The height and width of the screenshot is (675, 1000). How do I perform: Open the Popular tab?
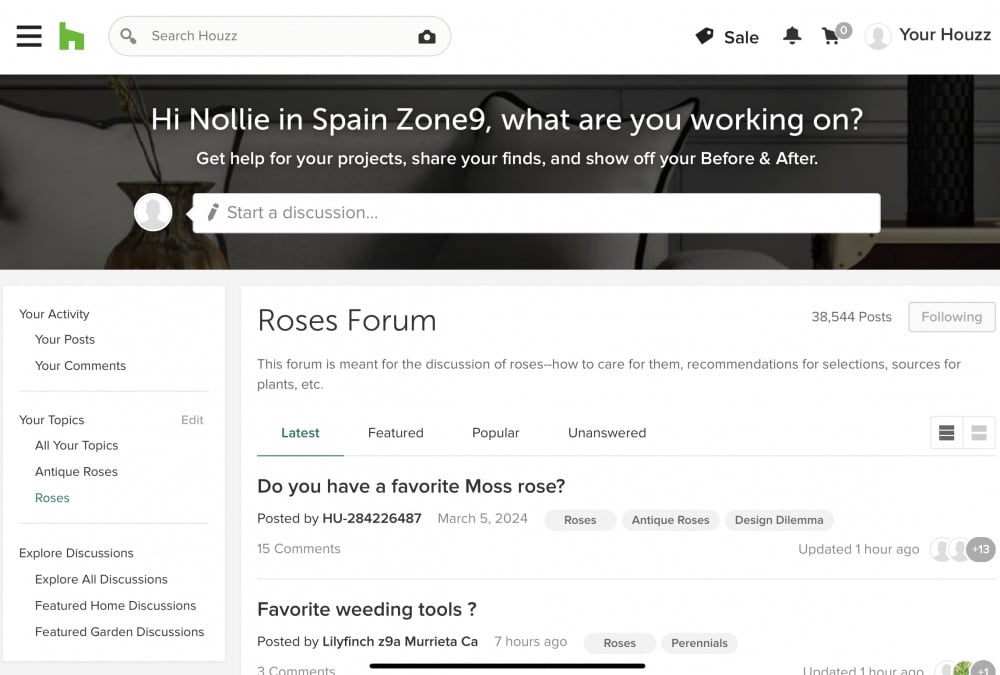[x=496, y=433]
